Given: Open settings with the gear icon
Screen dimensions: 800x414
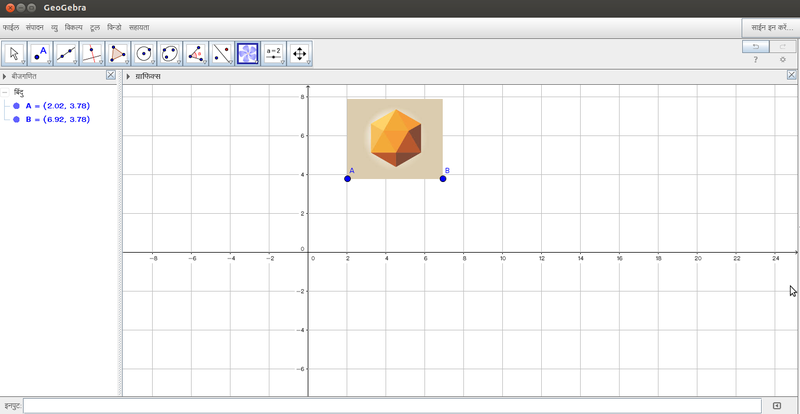Looking at the screenshot, I should (783, 60).
